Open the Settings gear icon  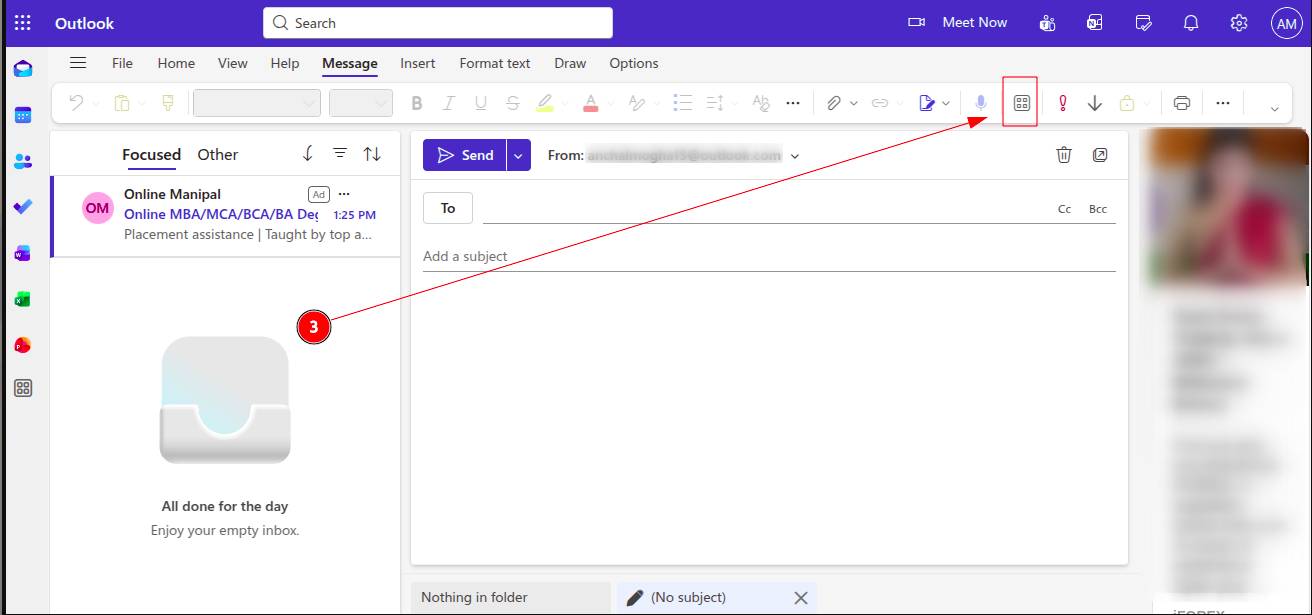[x=1239, y=23]
